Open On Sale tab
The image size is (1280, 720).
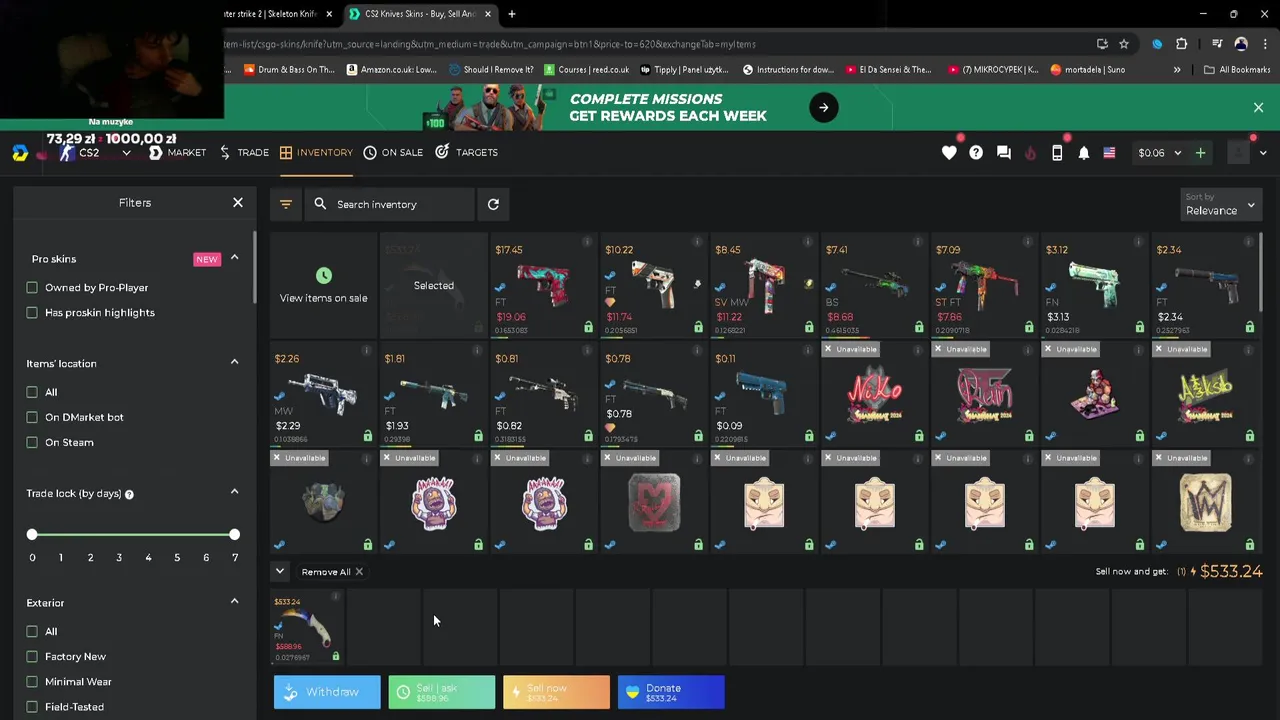coord(393,153)
